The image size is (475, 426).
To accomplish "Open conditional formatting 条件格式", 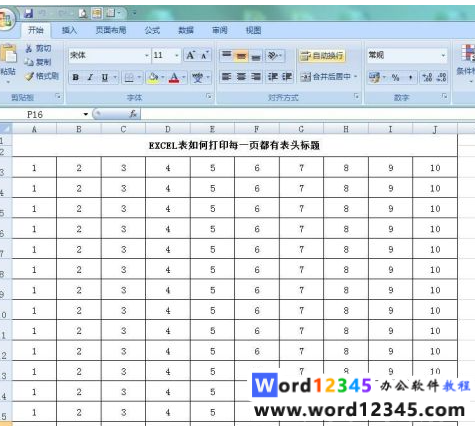I will coord(466,62).
